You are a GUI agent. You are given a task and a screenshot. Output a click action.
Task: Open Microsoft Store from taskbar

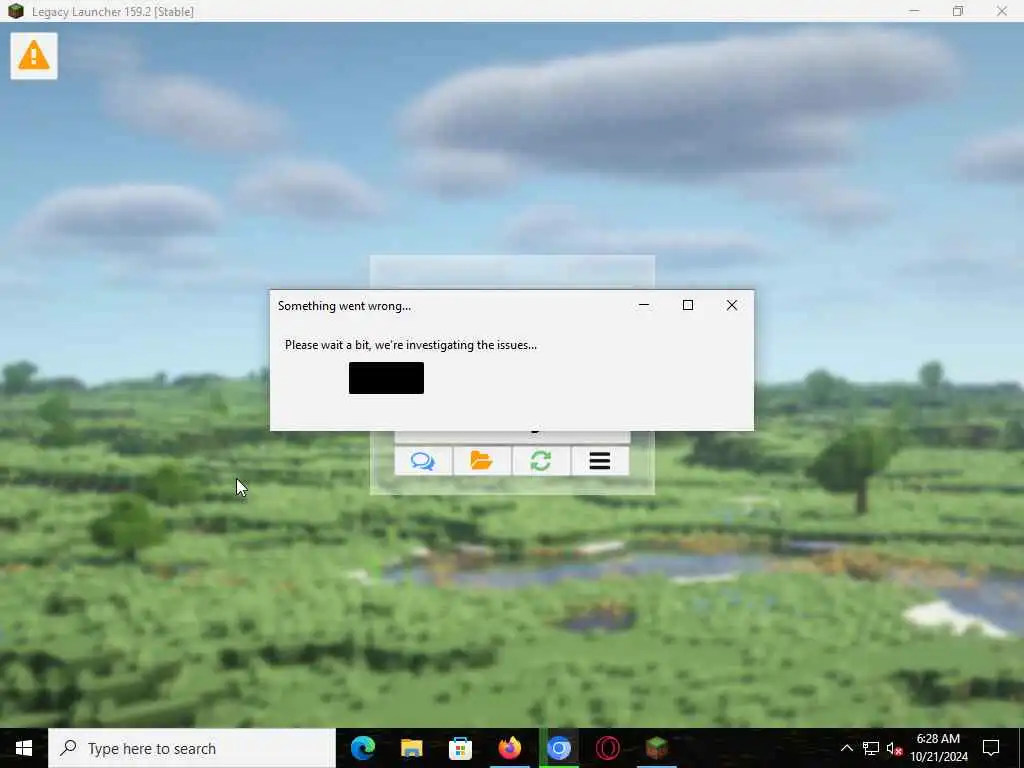click(x=460, y=748)
